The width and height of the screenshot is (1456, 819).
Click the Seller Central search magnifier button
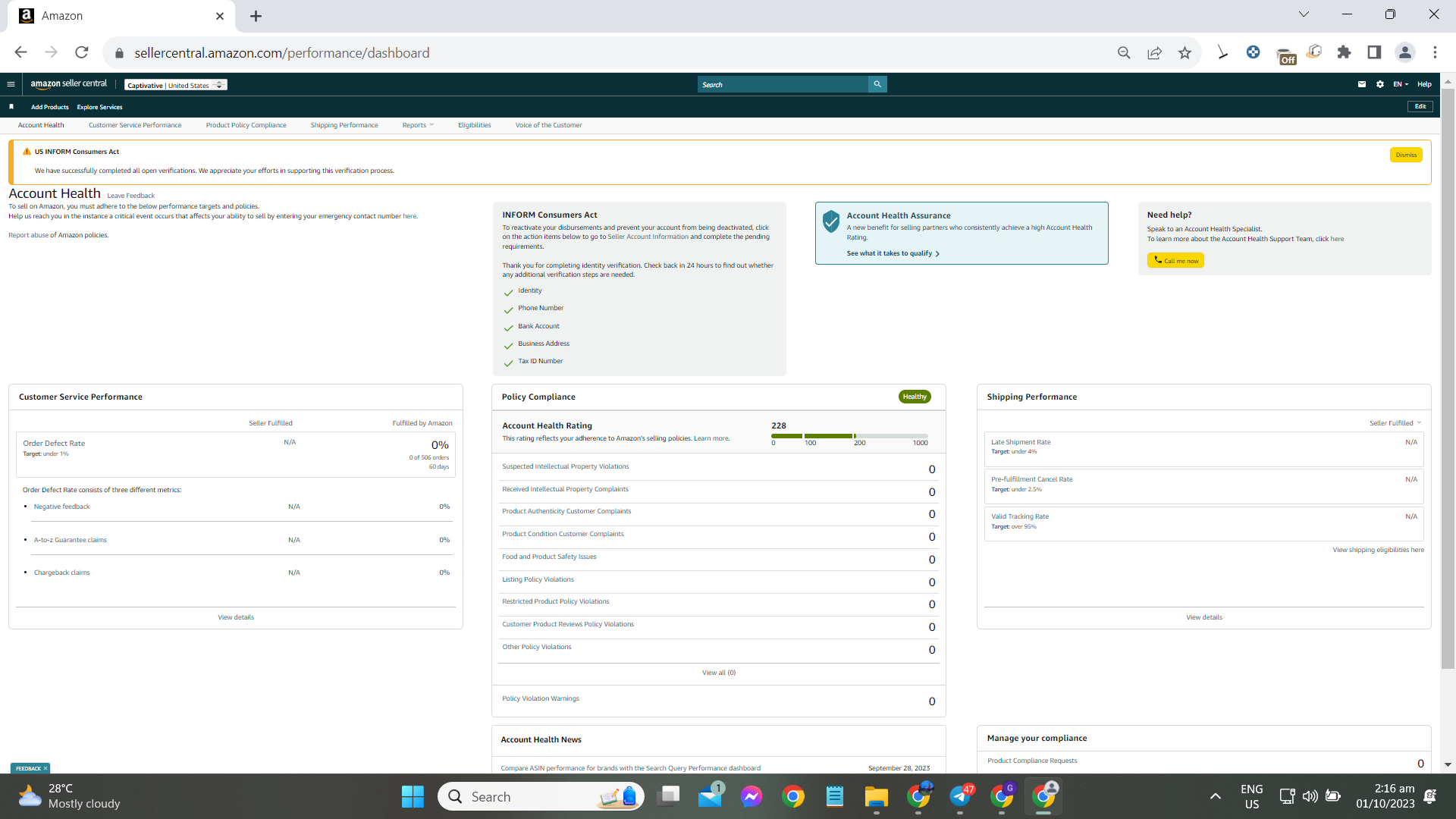pyautogui.click(x=877, y=84)
